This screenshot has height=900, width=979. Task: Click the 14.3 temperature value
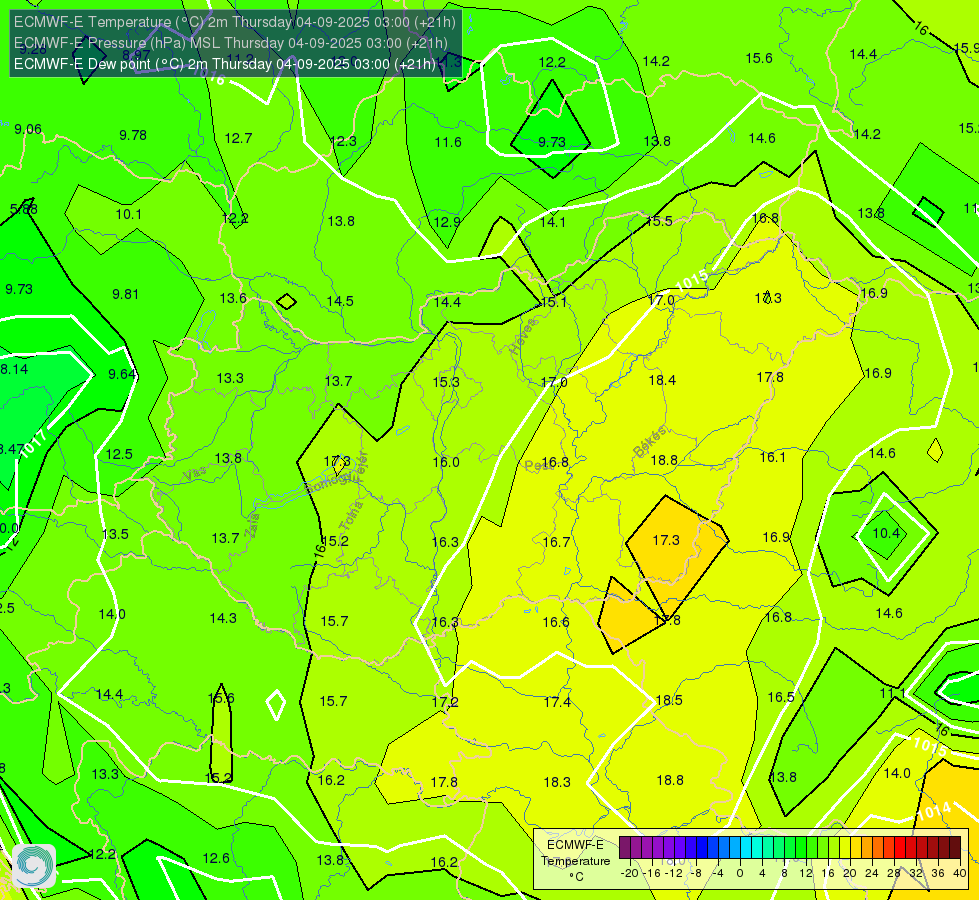[223, 618]
